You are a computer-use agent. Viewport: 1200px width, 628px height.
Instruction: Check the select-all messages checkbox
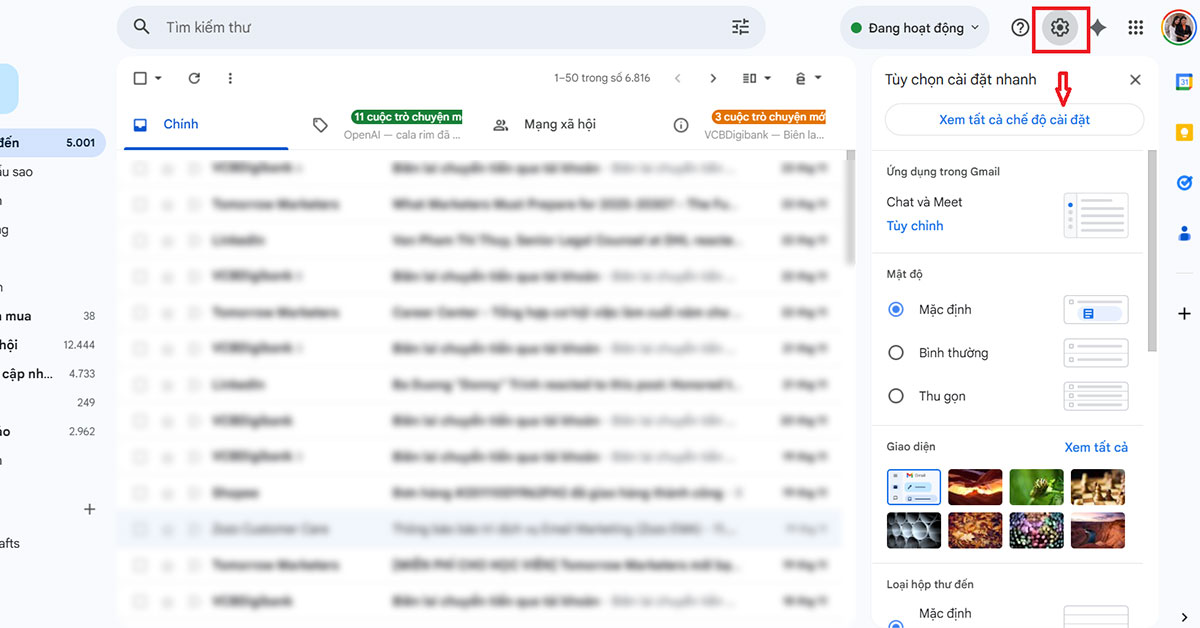point(138,78)
